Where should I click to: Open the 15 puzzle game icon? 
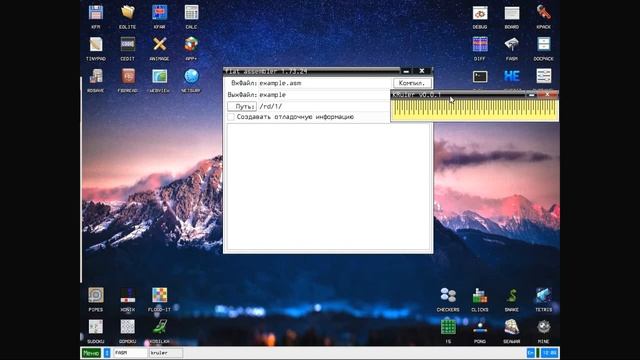point(448,327)
